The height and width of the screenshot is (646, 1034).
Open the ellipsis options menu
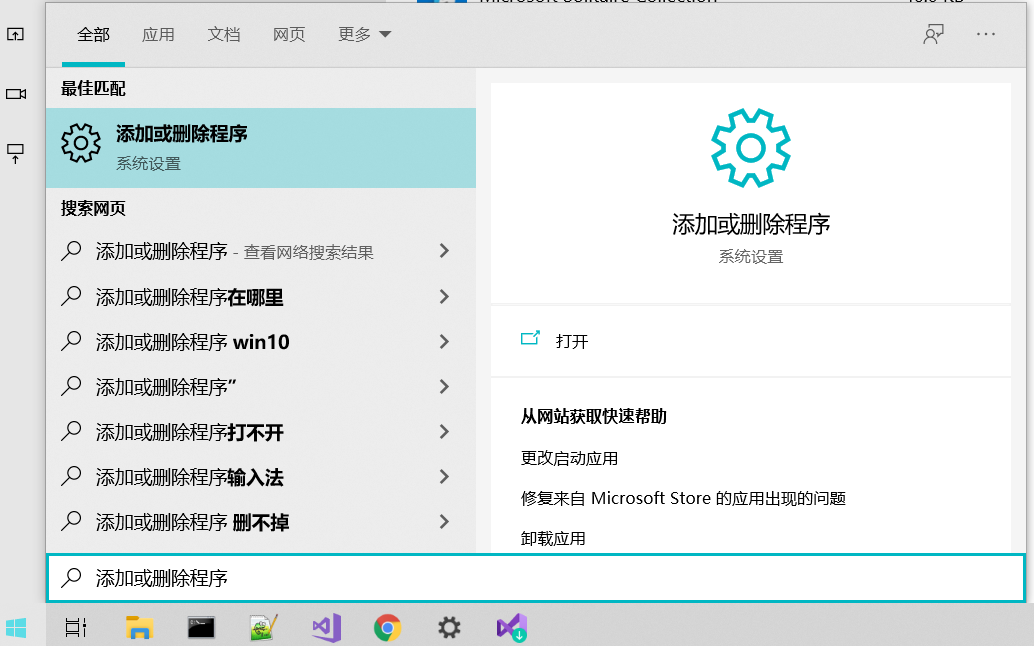[x=986, y=33]
